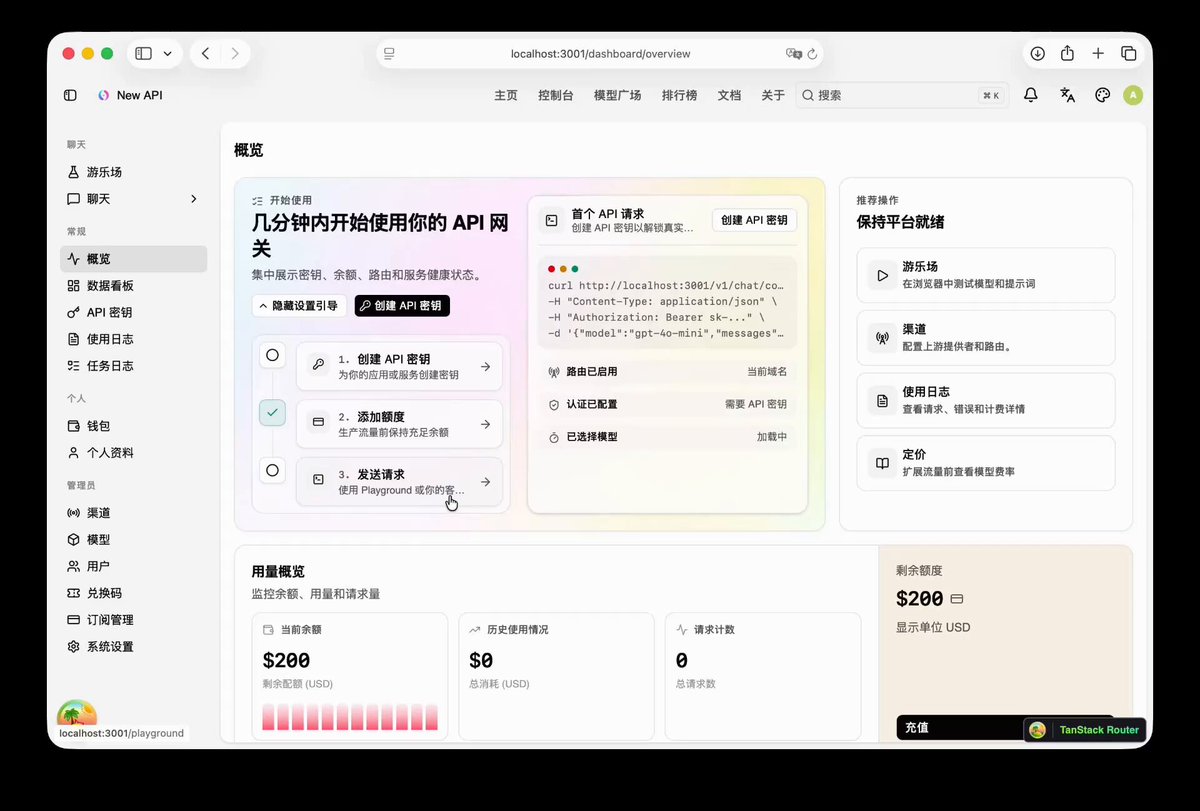The width and height of the screenshot is (1200, 811).
Task: Open the language switcher icon in the header
Action: pyautogui.click(x=1067, y=95)
